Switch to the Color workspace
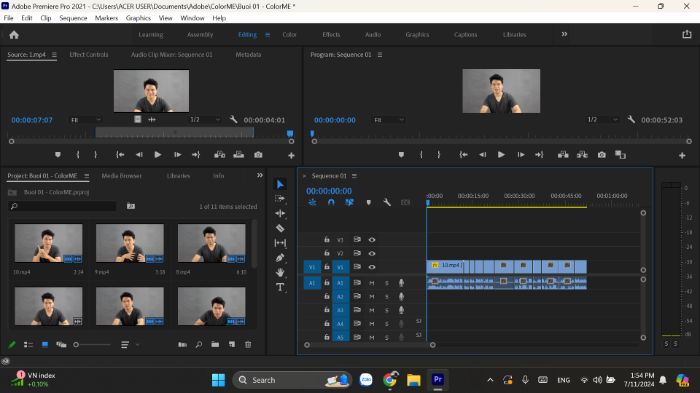700x393 pixels. pos(289,34)
